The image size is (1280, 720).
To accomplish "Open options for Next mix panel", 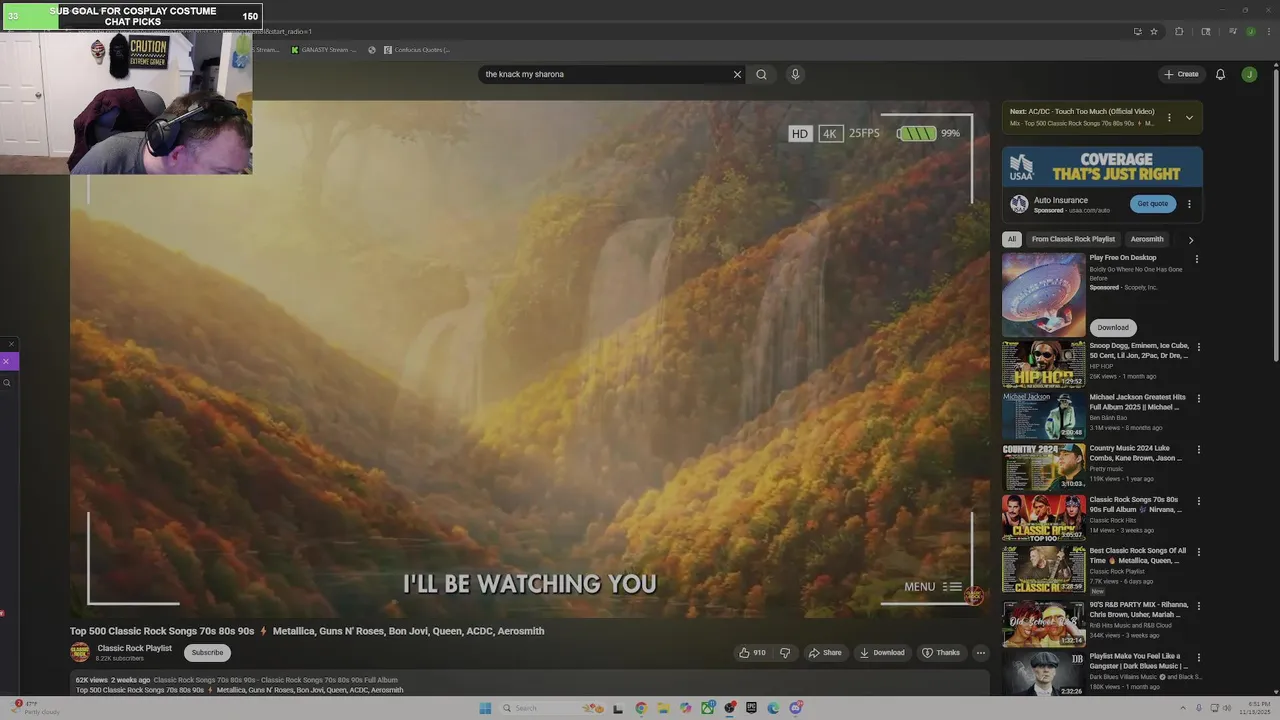I will point(1169,117).
